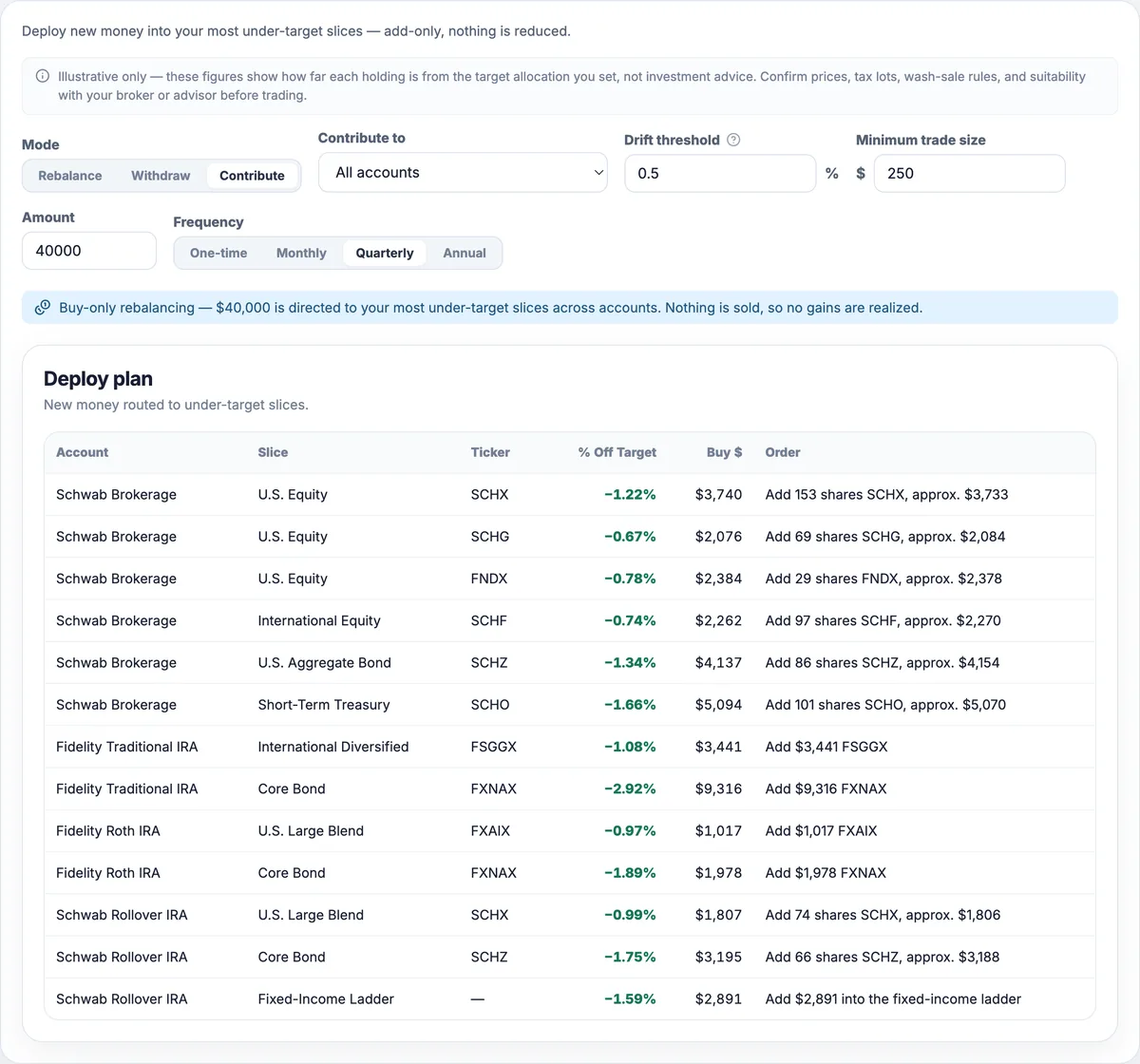Open the Drift threshold help icon

tap(733, 140)
